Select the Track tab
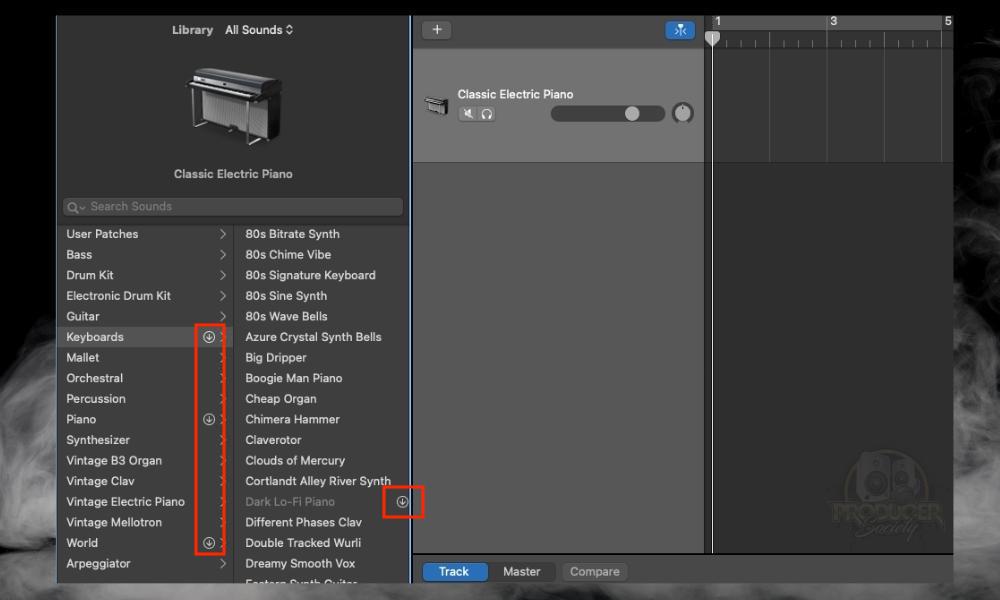The image size is (1000, 600). (454, 571)
